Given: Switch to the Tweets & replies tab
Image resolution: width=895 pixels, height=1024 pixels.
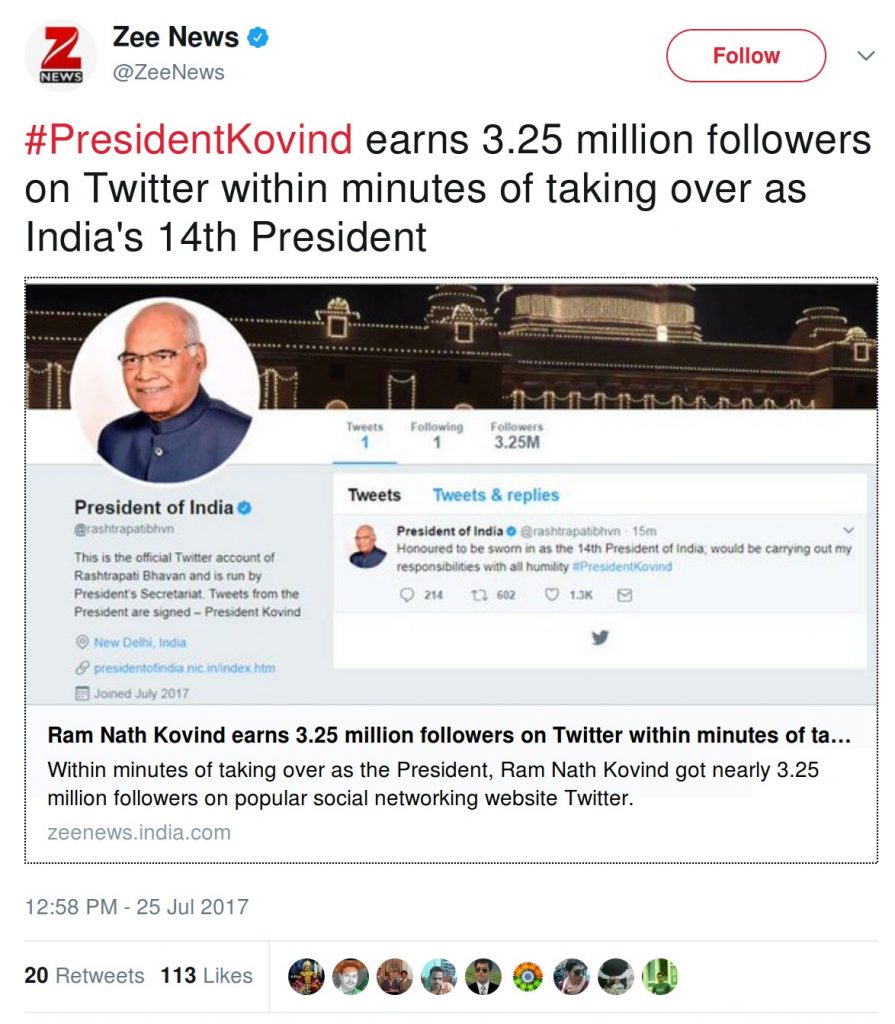Looking at the screenshot, I should 496,495.
